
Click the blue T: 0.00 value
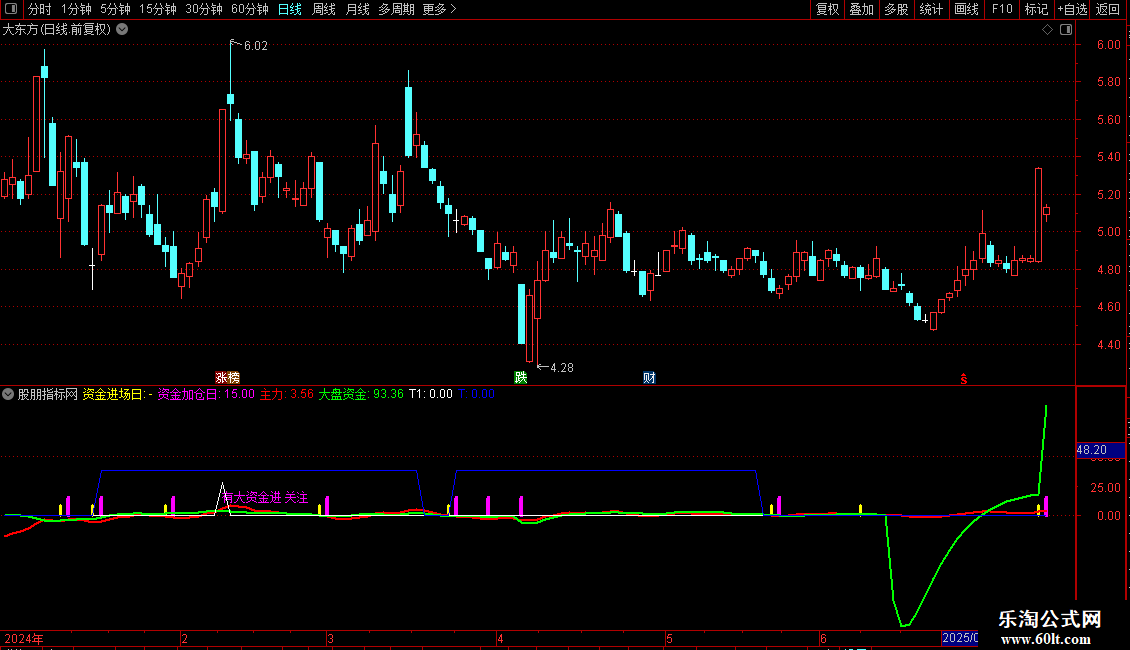[476, 394]
